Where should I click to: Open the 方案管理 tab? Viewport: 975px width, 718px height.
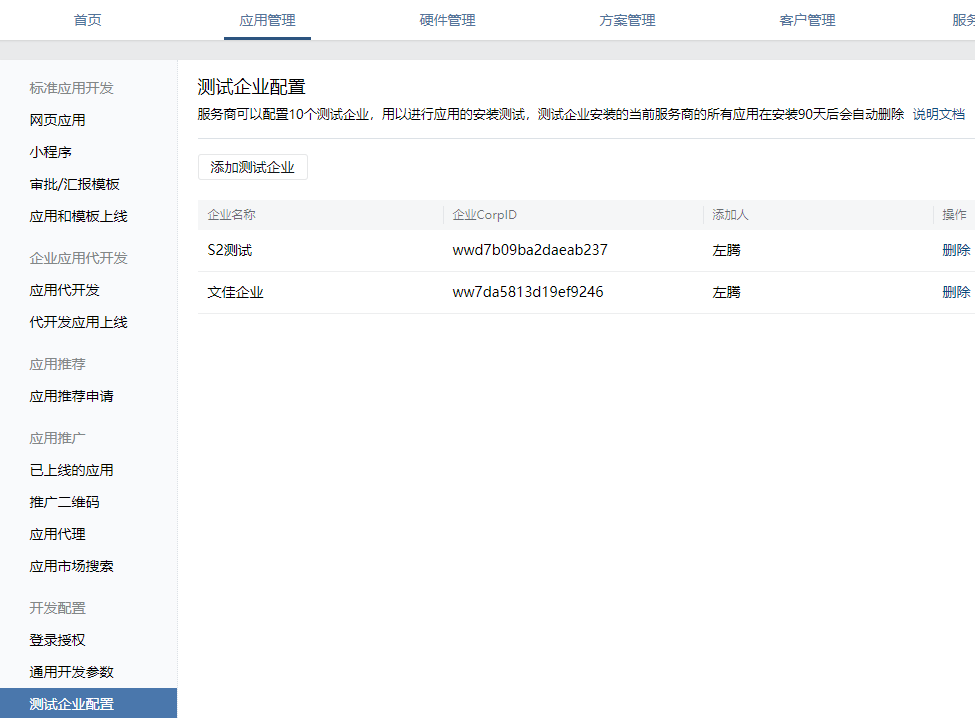[627, 20]
